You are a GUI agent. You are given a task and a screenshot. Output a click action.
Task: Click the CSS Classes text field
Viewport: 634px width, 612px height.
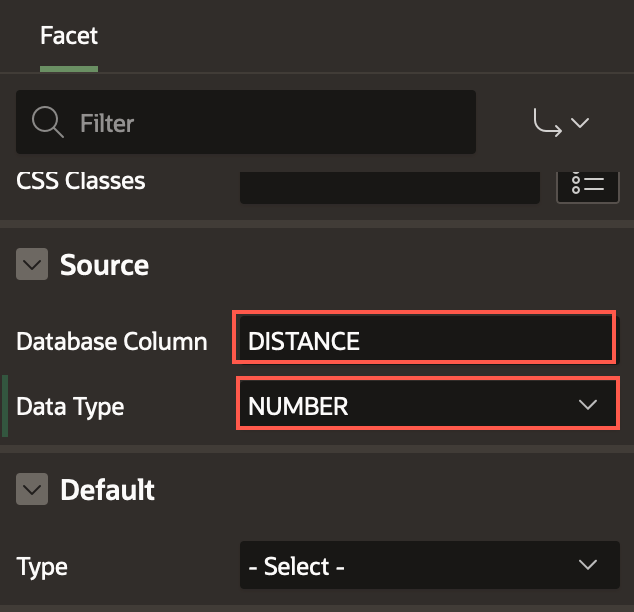tap(390, 184)
